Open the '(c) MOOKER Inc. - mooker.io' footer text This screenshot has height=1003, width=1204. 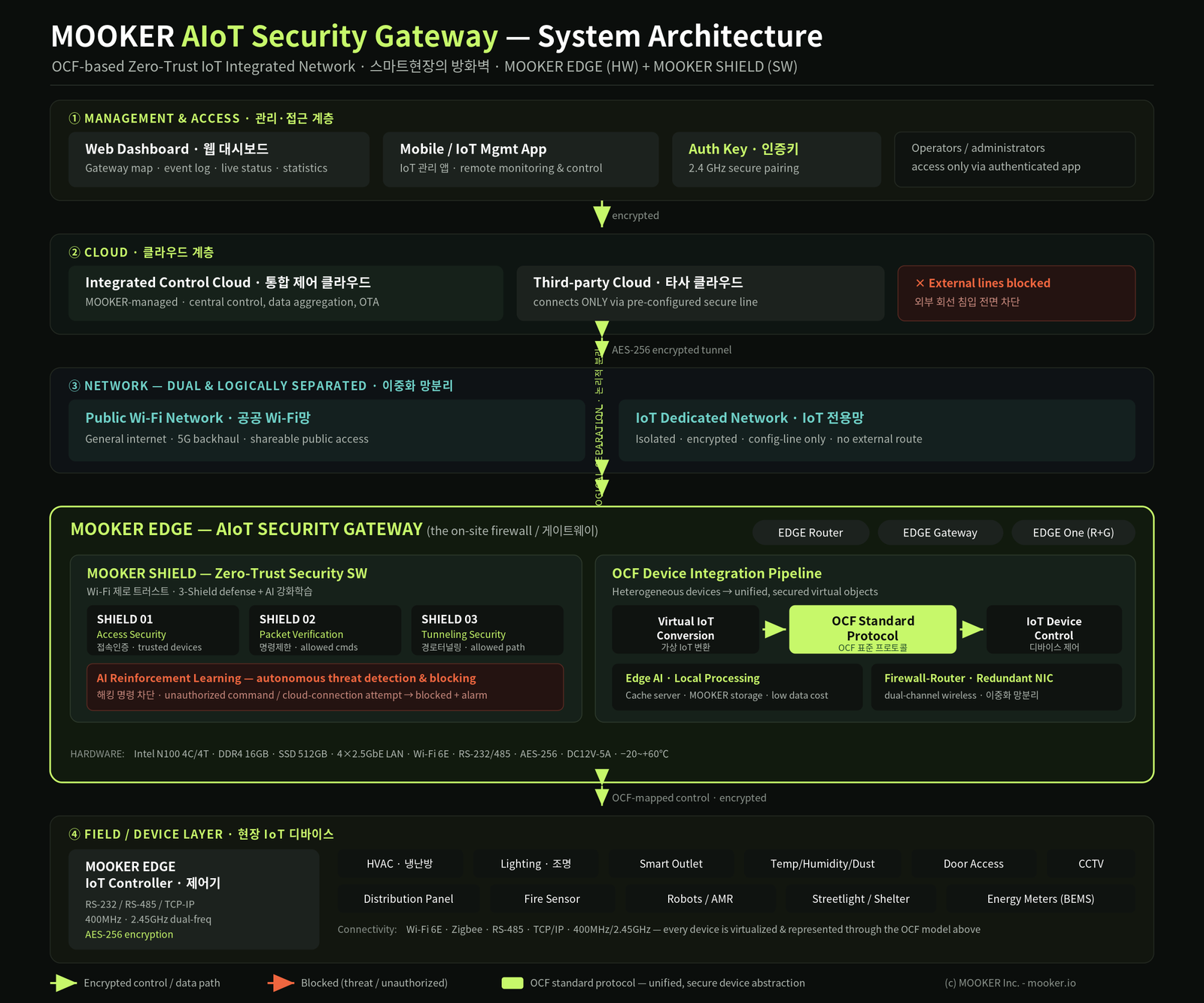1010,983
